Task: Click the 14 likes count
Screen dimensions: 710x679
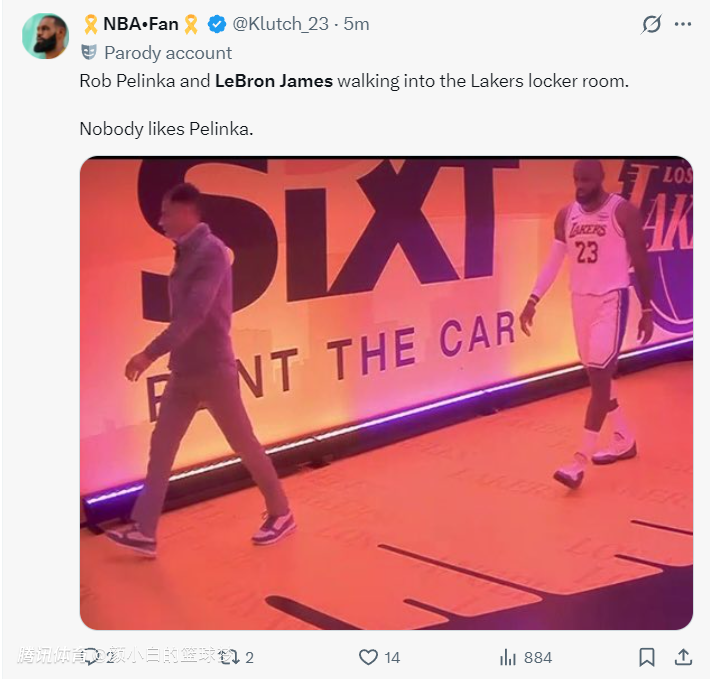Action: point(392,657)
